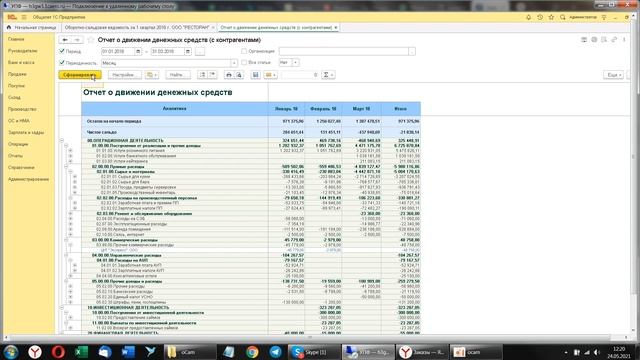Toggle the Все статьи checkbox

tap(244, 62)
